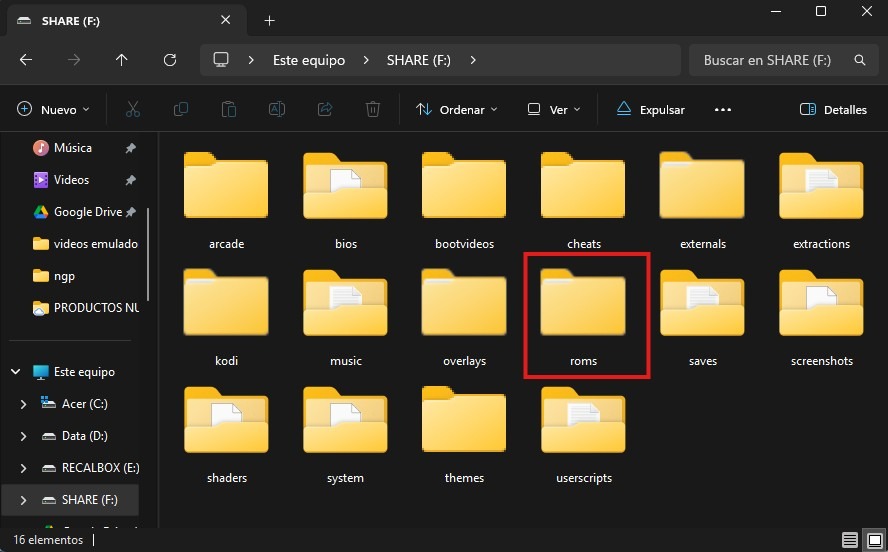Expand the Acer (C:) drive tree node
This screenshot has width=888, height=552.
23,404
